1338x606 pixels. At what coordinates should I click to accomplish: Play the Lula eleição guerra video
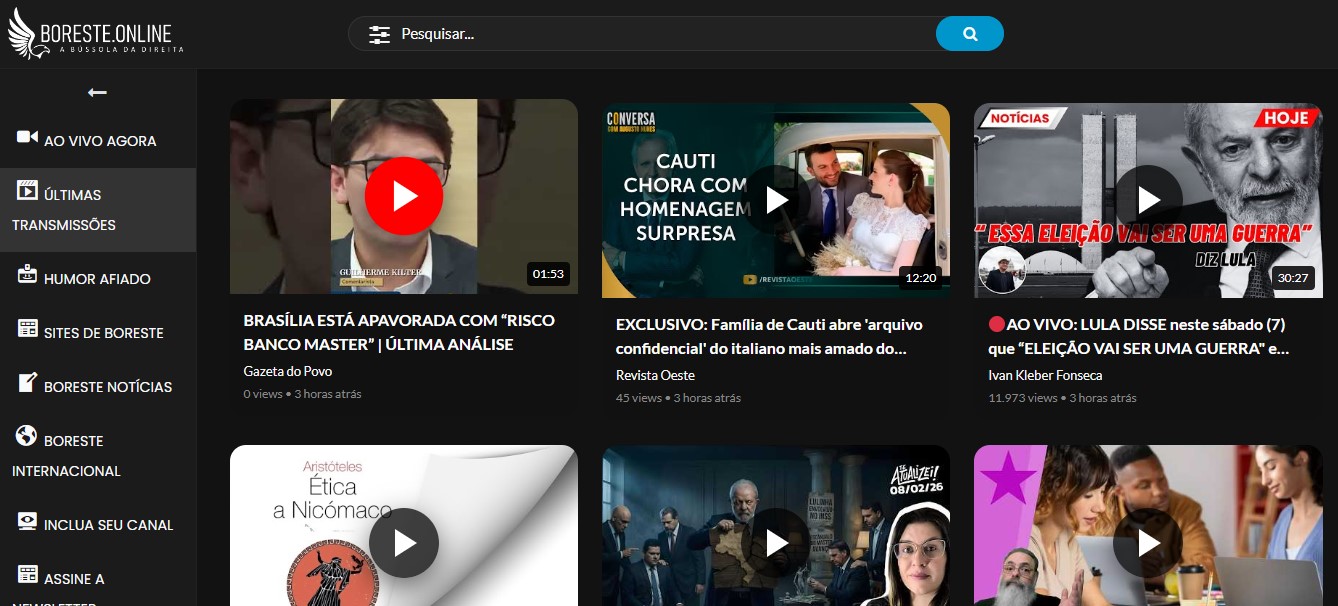point(1148,200)
